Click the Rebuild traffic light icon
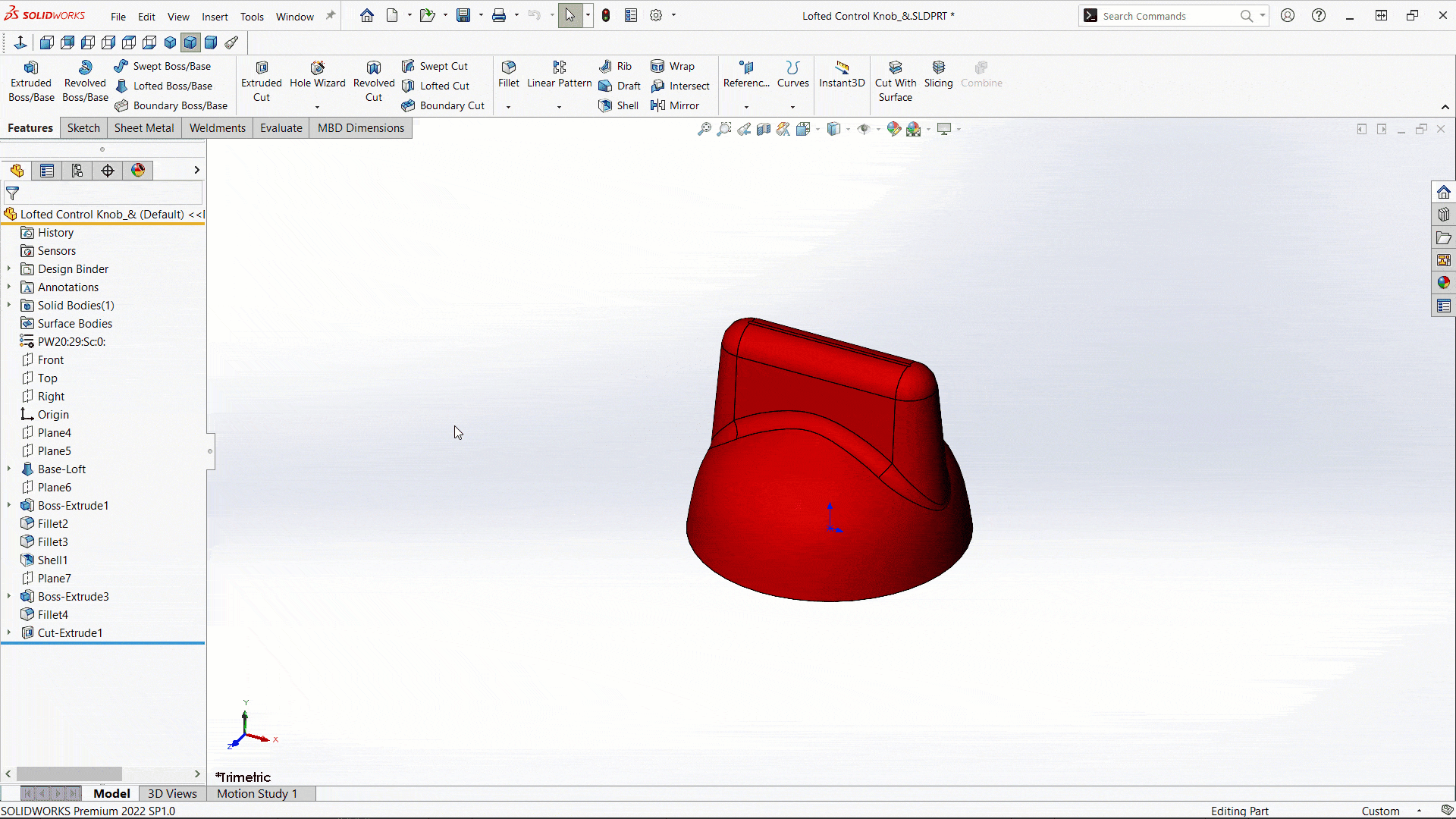The image size is (1456, 819). coord(606,15)
